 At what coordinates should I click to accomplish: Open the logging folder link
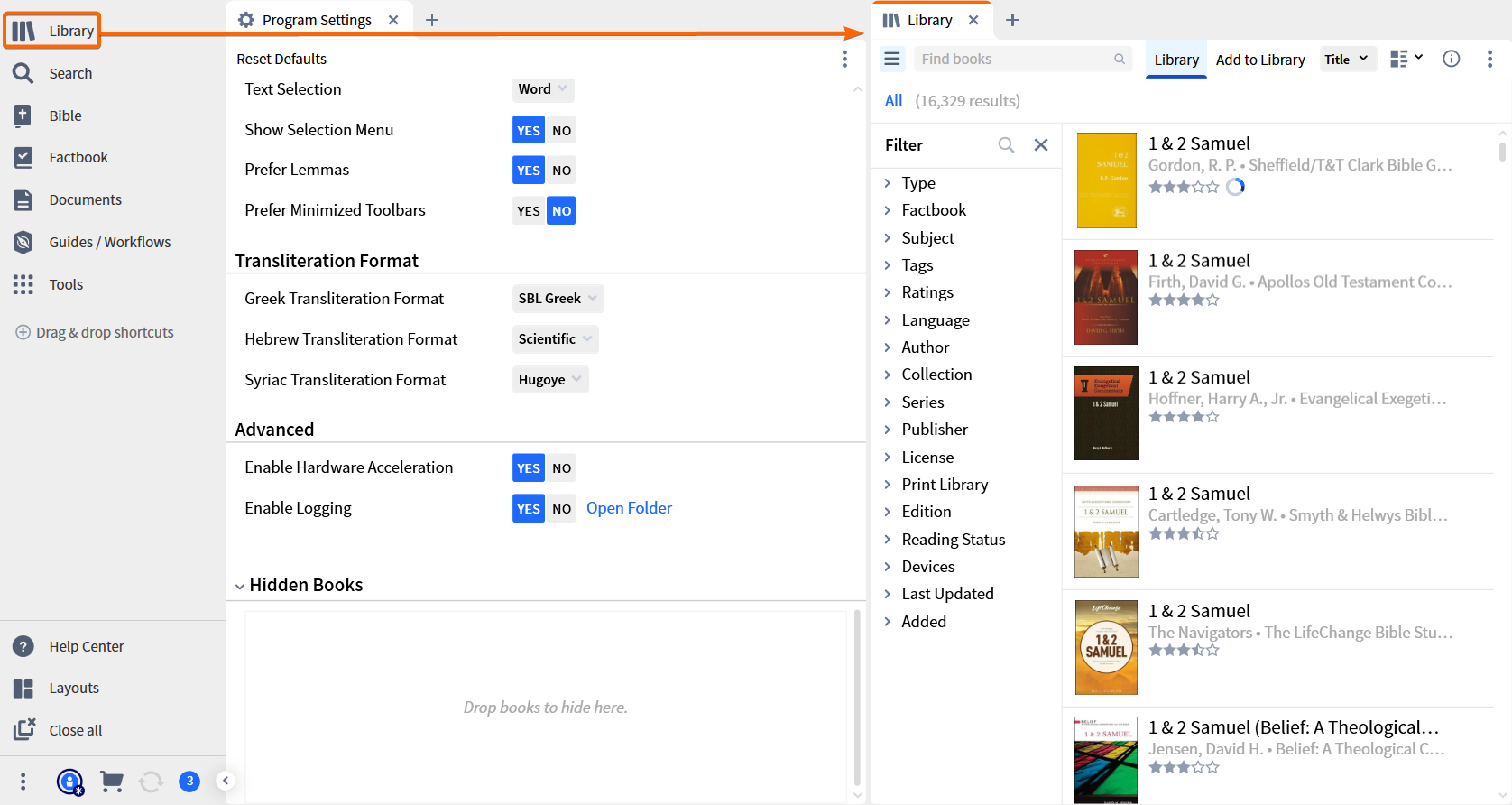pyautogui.click(x=629, y=508)
